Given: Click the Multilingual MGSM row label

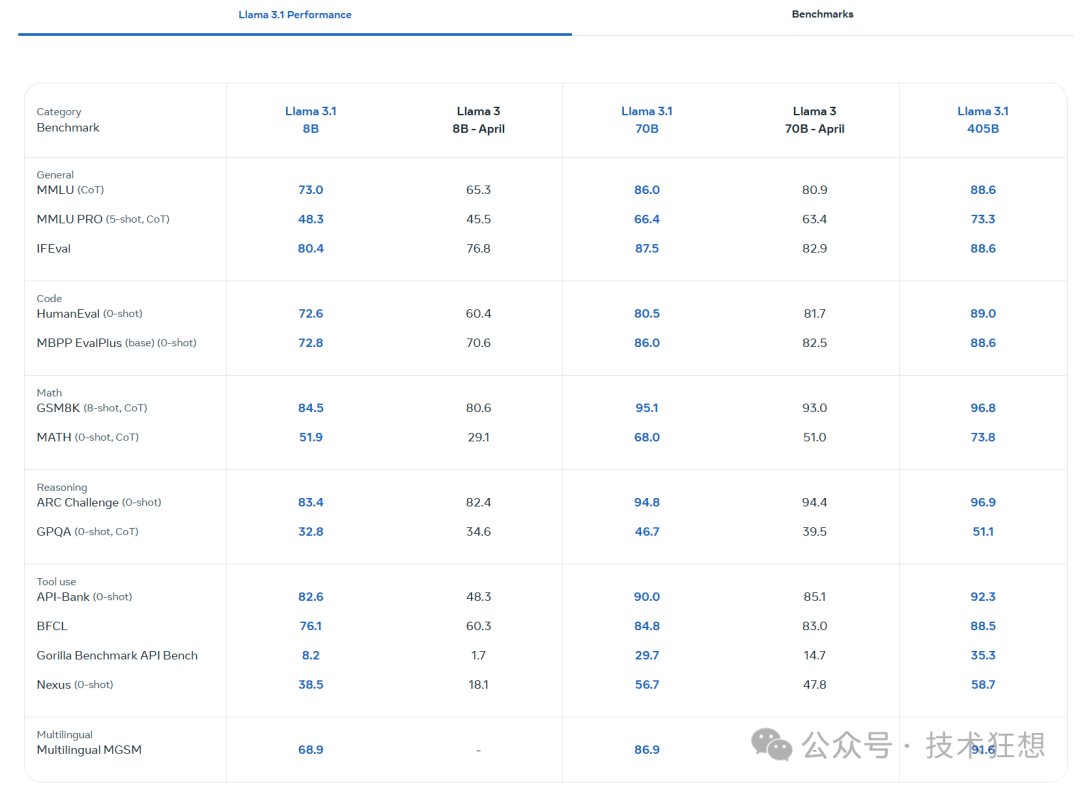Looking at the screenshot, I should [x=90, y=750].
